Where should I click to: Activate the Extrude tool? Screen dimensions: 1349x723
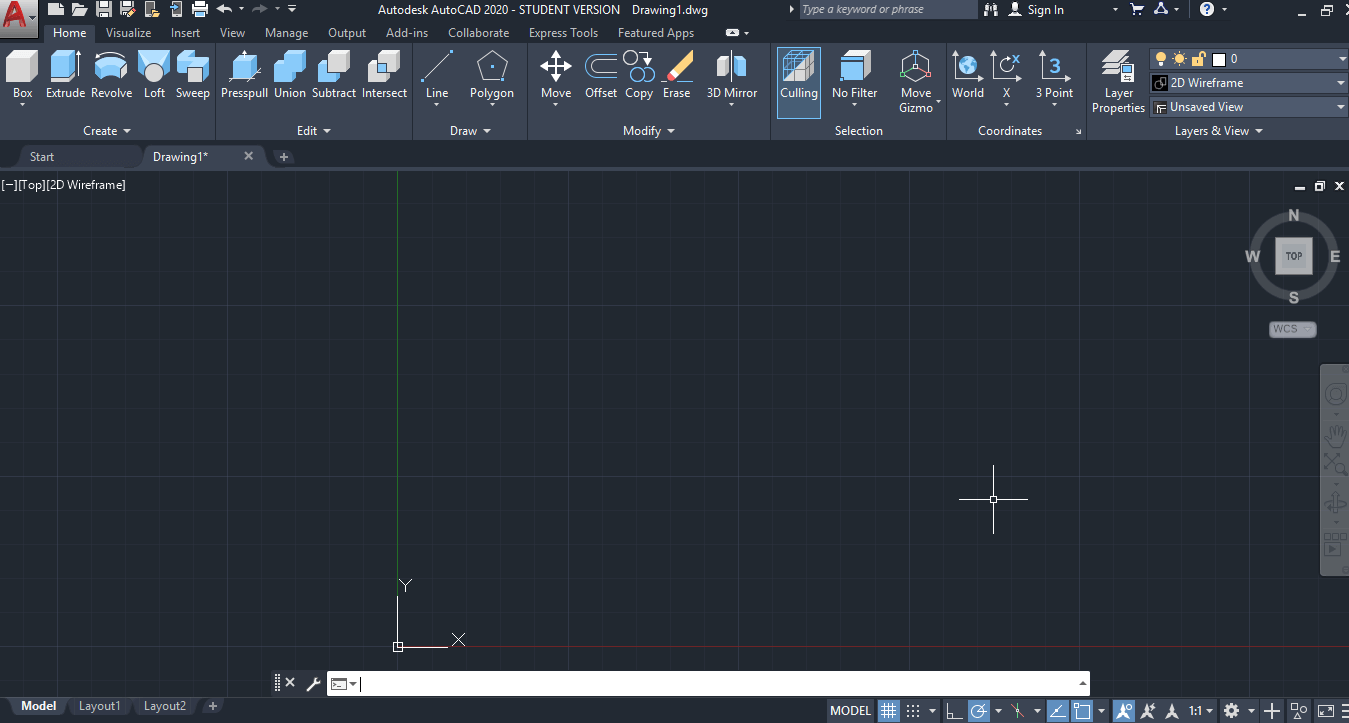tap(65, 75)
